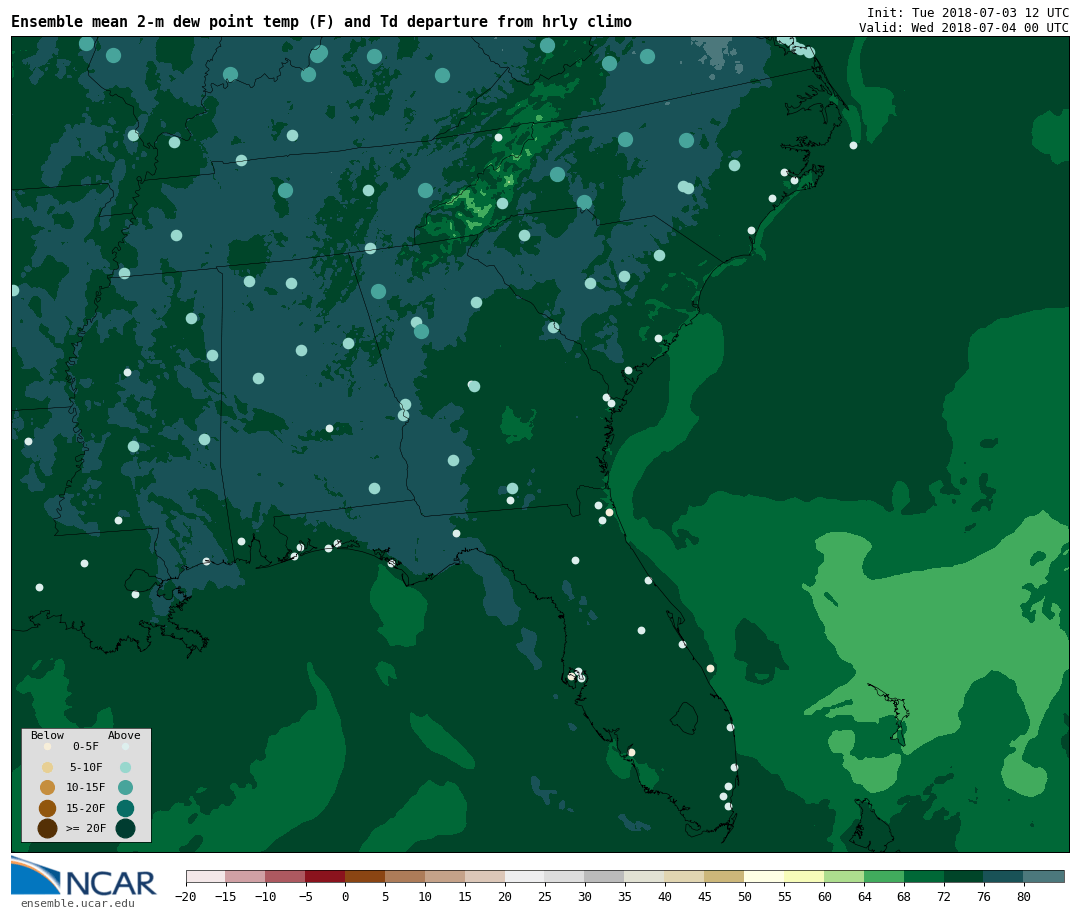
Task: Select the 45 to 50 khaki colorbar swatch
Action: coord(725,876)
